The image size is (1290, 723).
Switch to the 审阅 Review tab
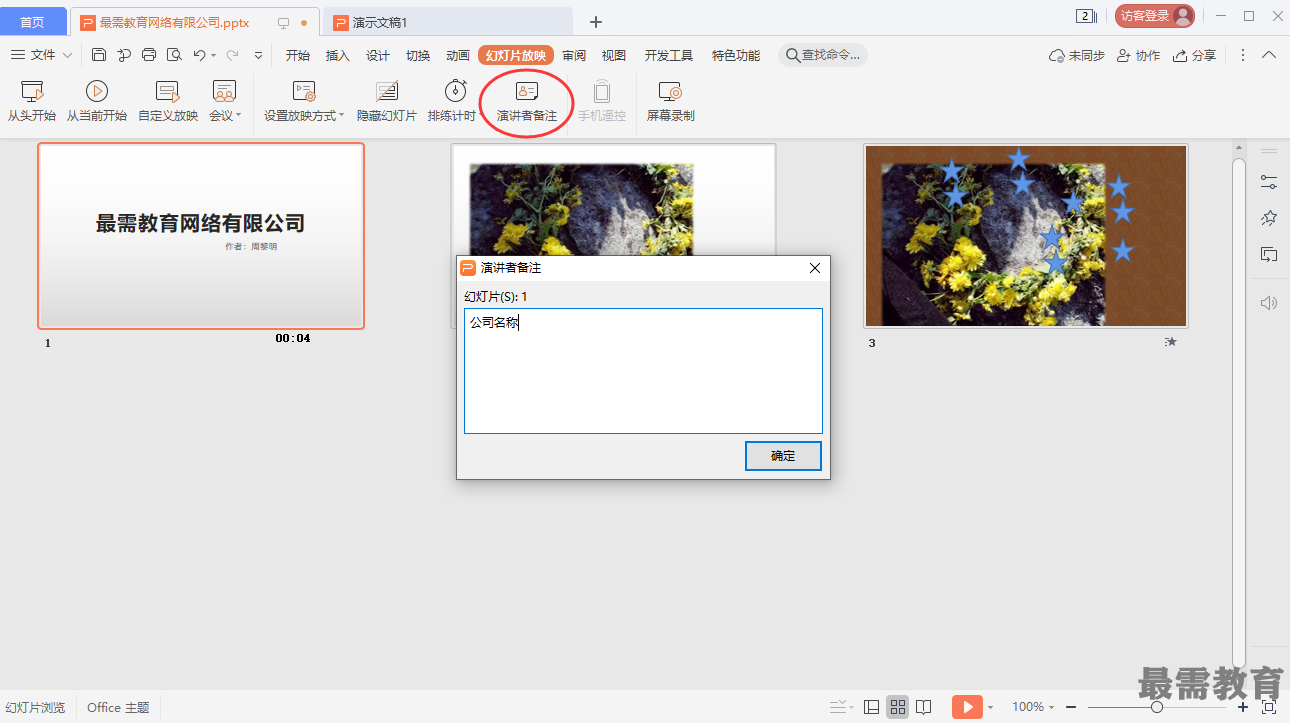[574, 55]
